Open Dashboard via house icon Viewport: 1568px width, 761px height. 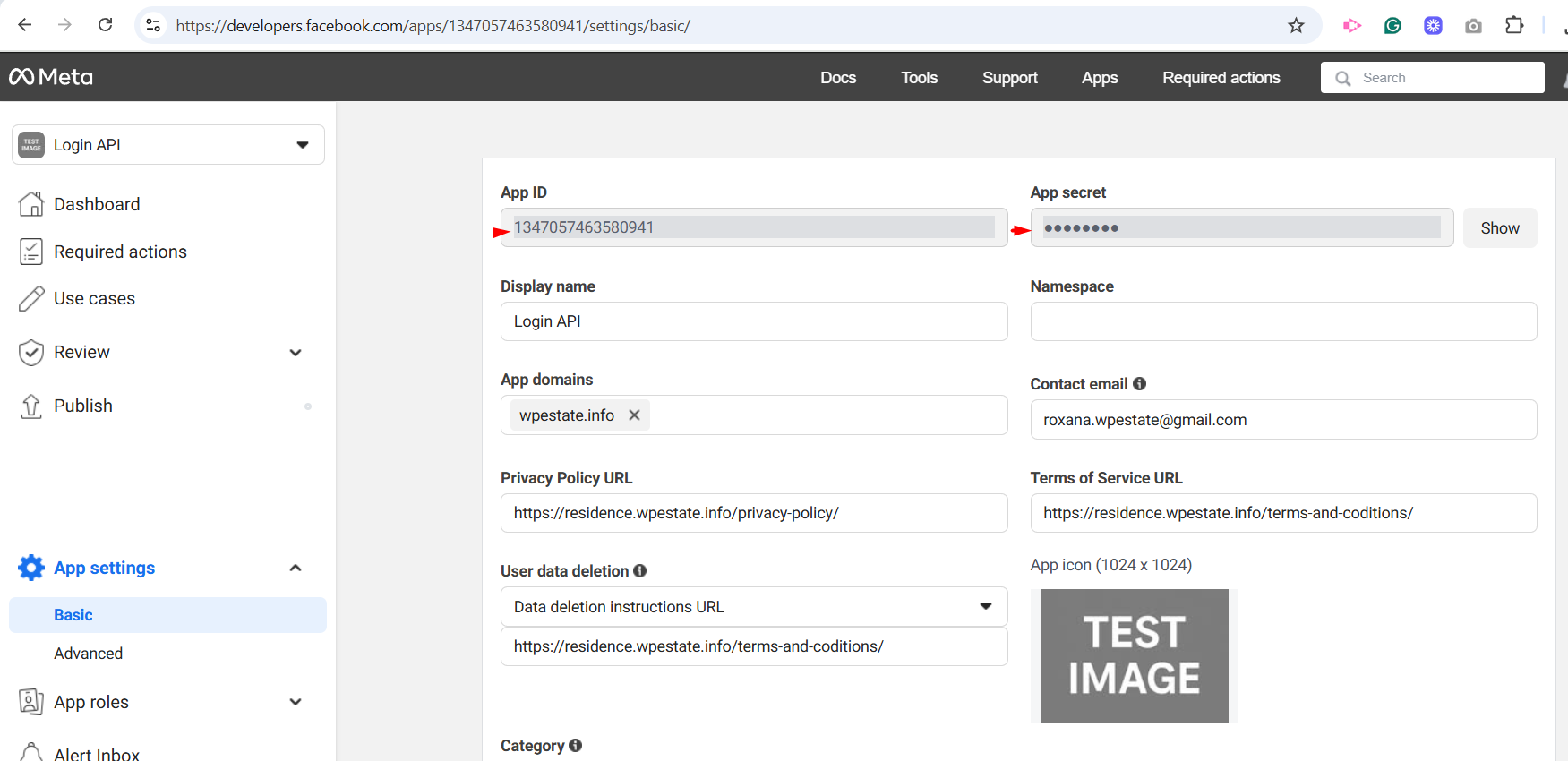31,204
